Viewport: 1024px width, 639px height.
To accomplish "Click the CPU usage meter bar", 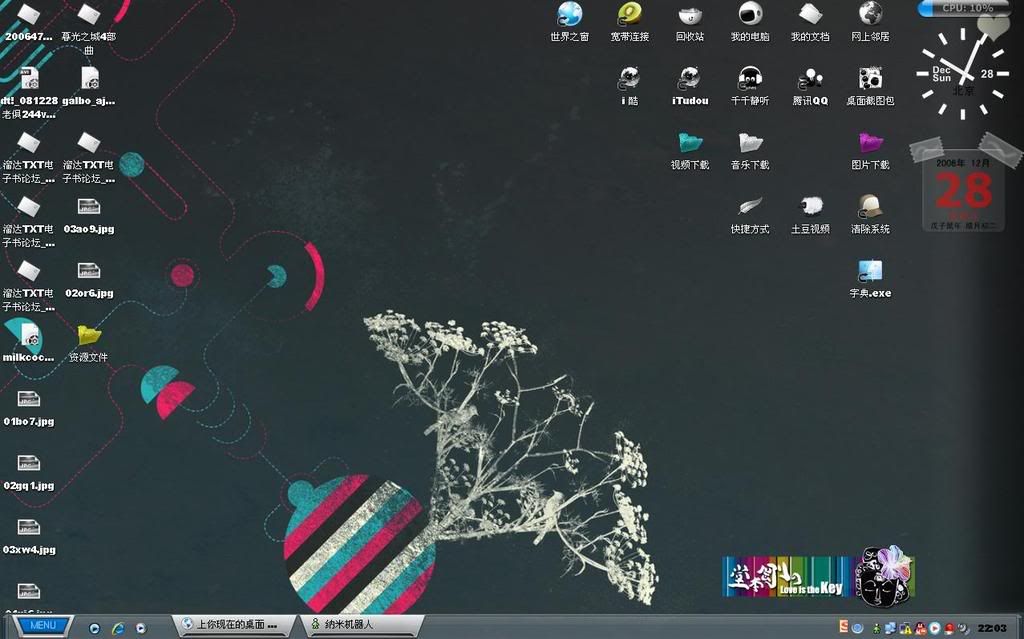I will click(966, 8).
